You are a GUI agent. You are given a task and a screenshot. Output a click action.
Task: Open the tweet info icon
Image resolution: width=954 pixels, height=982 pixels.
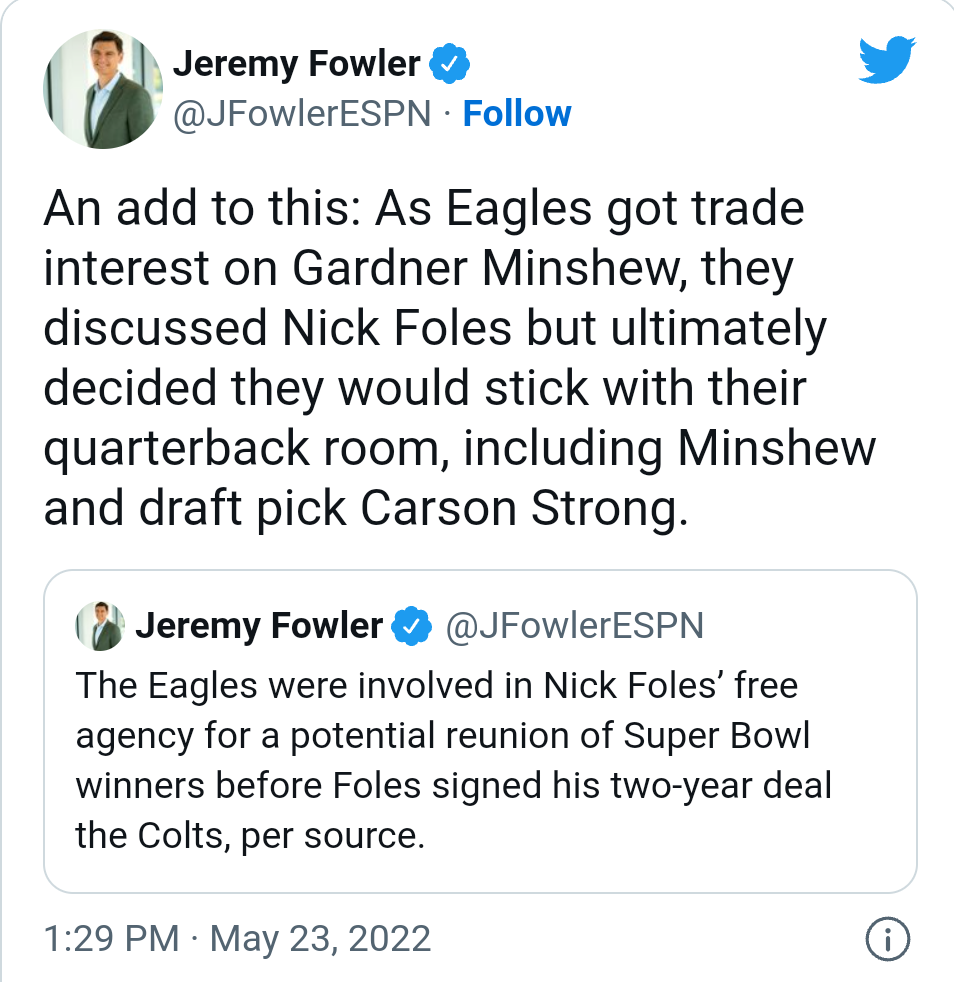[x=886, y=939]
